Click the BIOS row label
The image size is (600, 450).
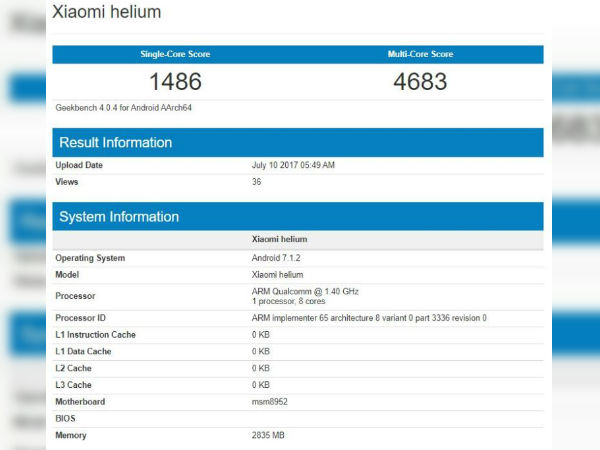pyautogui.click(x=65, y=419)
